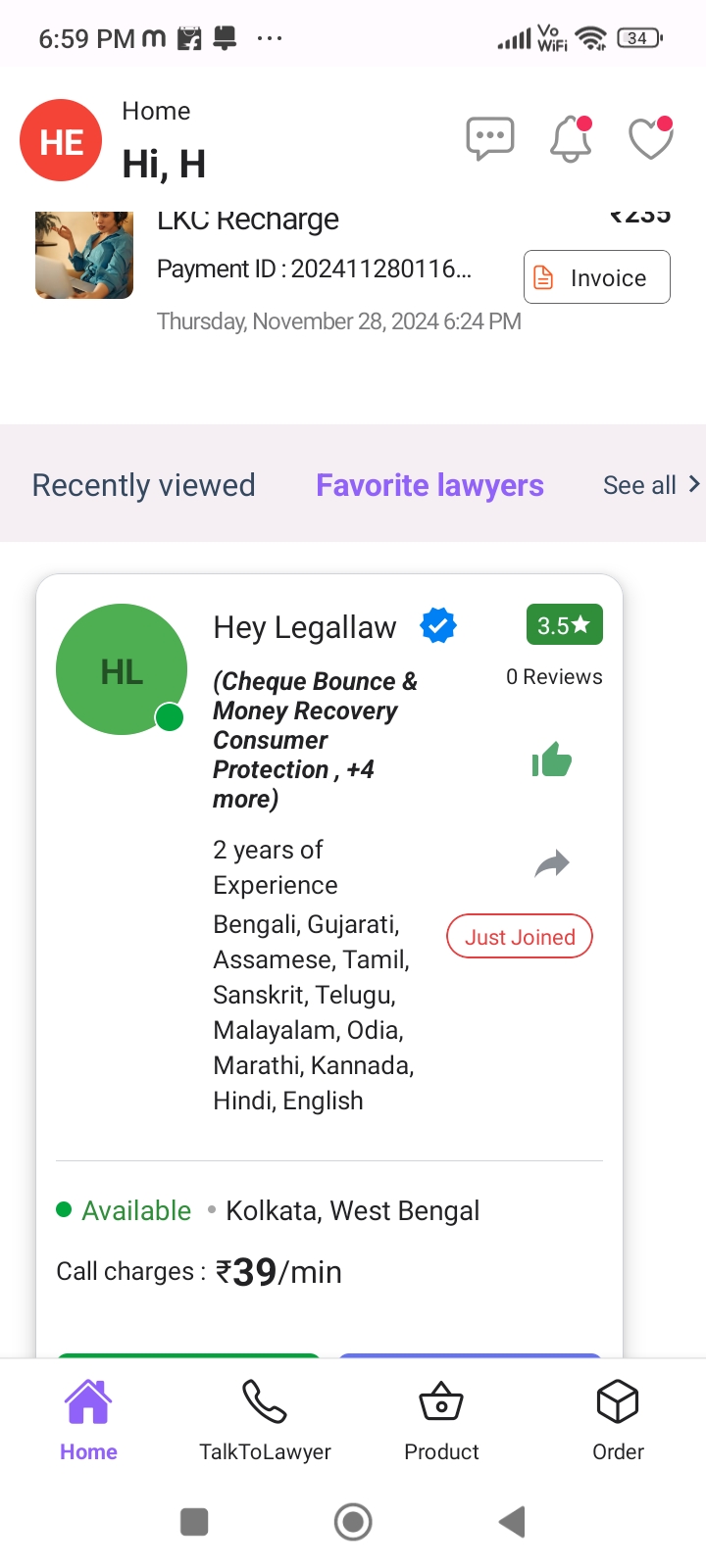Screen dimensions: 706x1568
Task: Go to the Home navigation tab
Action: (88, 1417)
